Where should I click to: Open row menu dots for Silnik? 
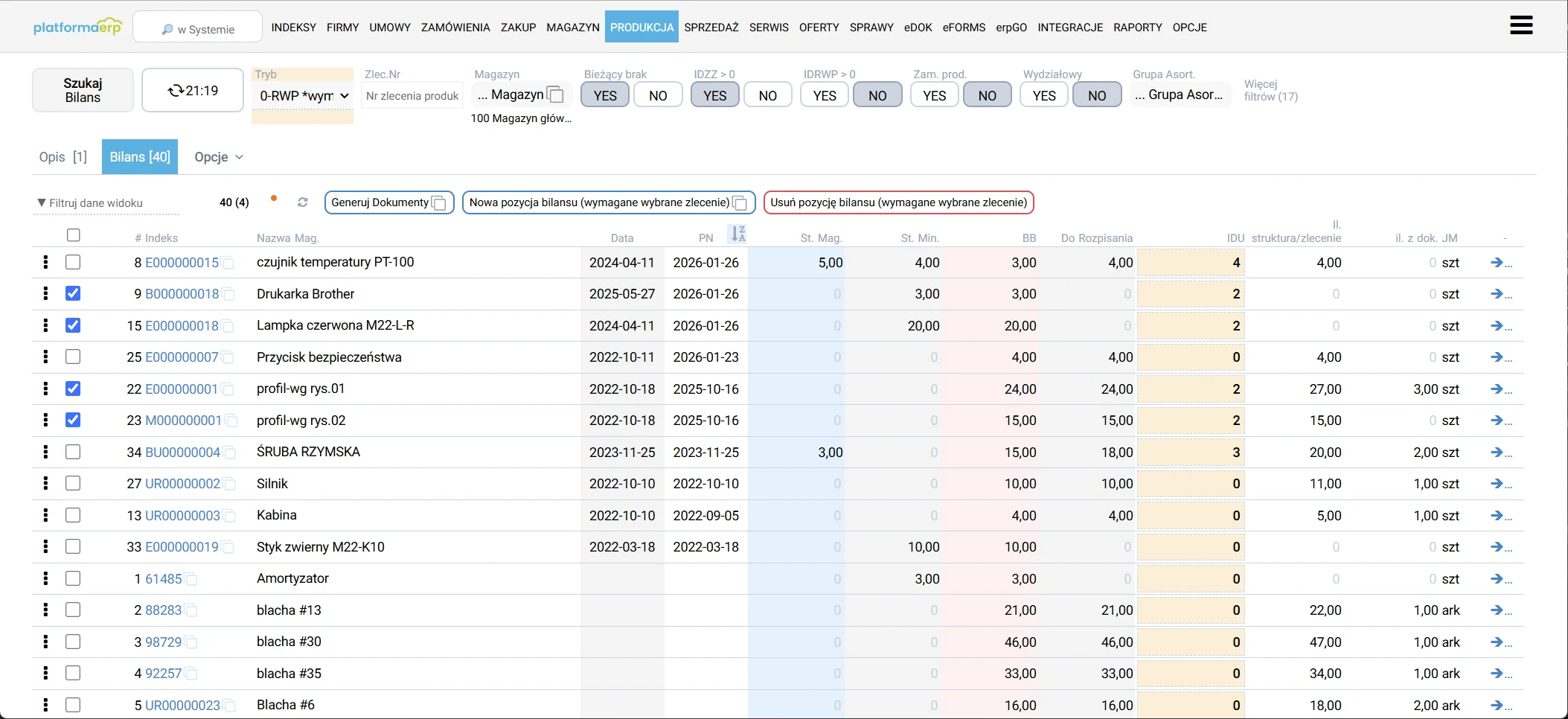(46, 483)
